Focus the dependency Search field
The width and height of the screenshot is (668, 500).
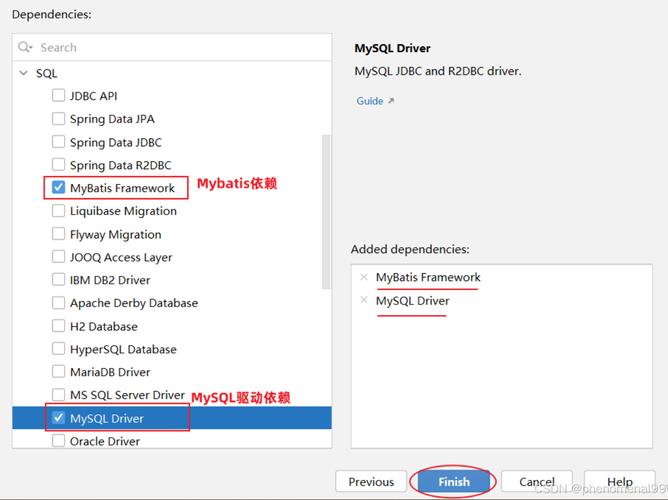[x=172, y=47]
